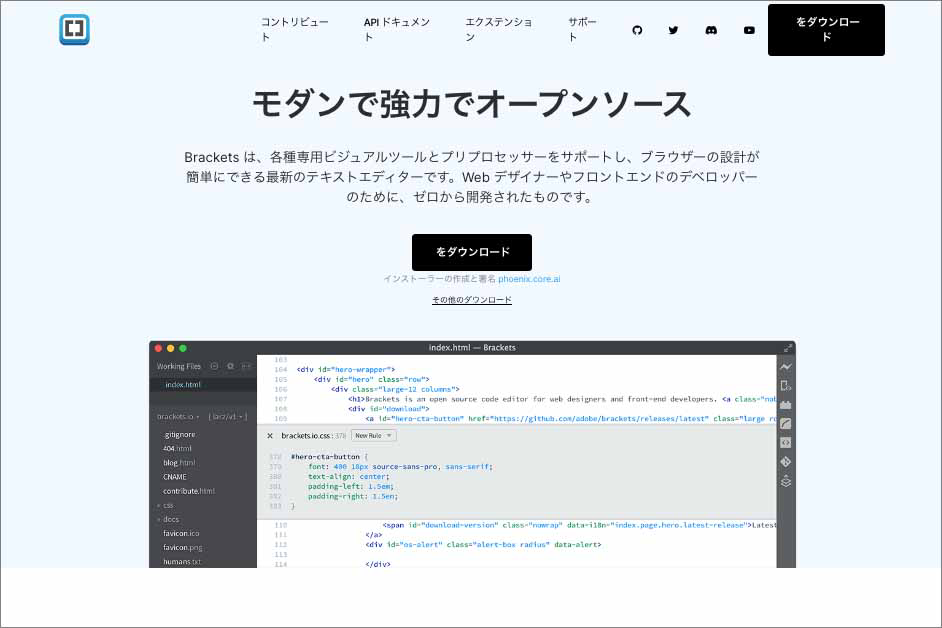This screenshot has height=628, width=942.
Task: Open the コントリビュート menu item
Action: coord(294,29)
